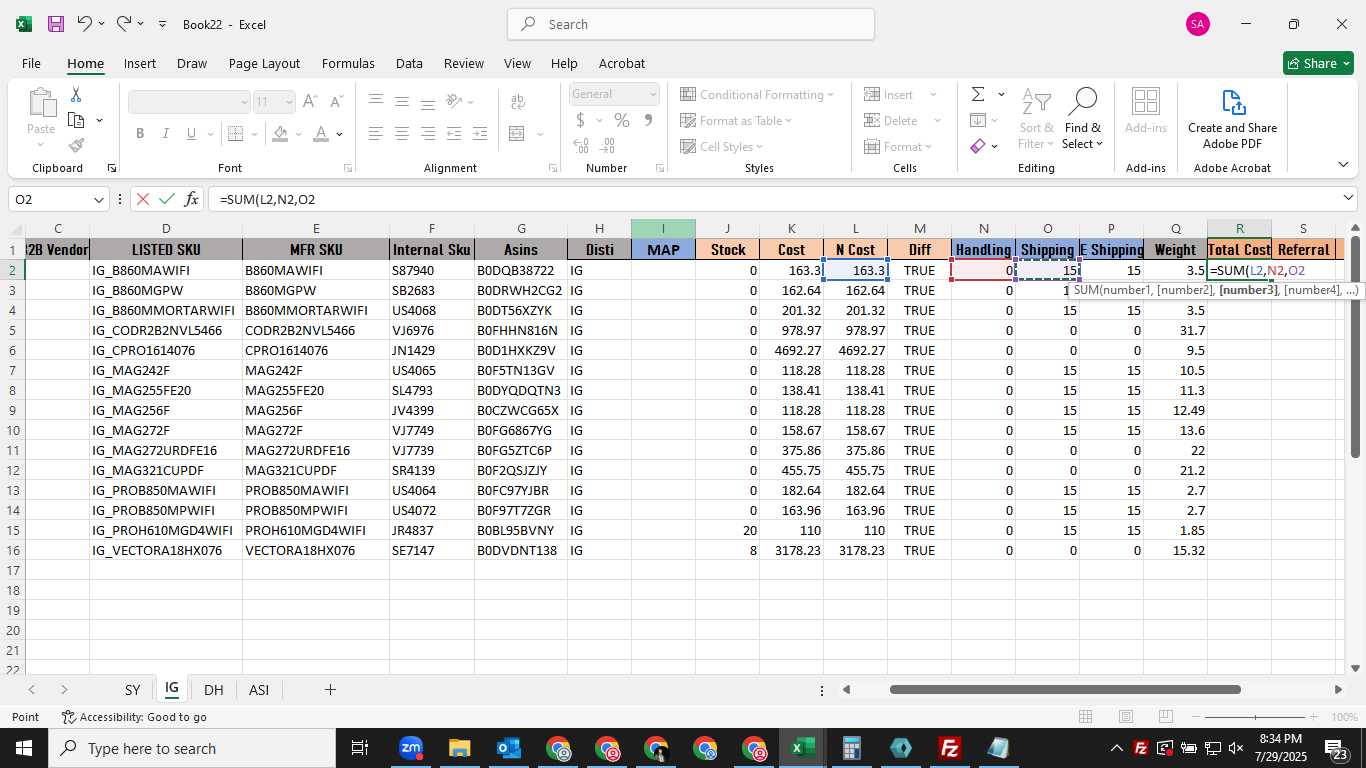Open Insert Function fx icon
1366x768 pixels.
pos(192,199)
